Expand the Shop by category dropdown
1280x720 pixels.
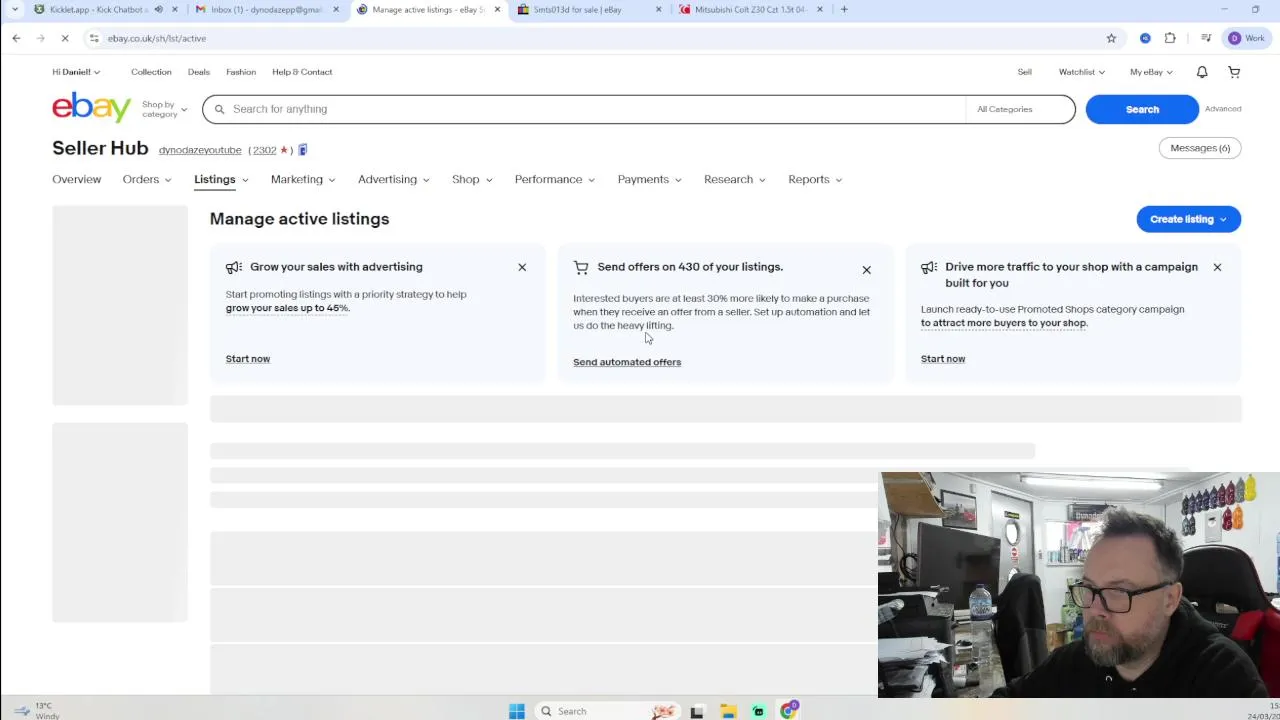point(164,109)
